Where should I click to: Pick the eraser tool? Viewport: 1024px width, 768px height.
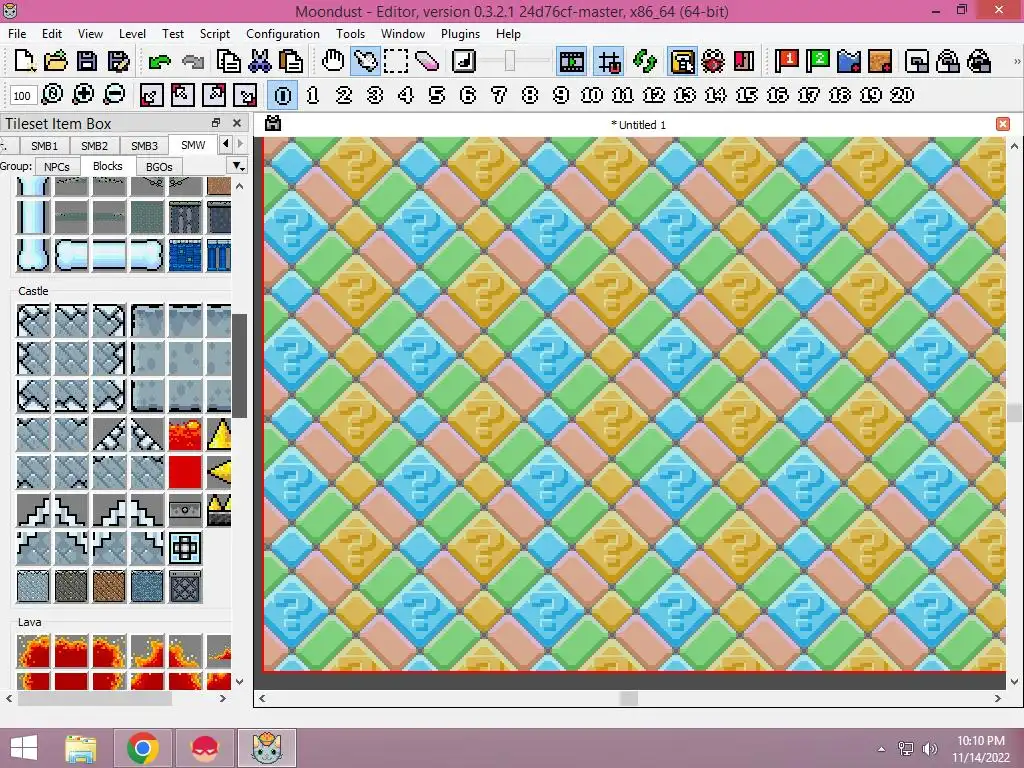tap(426, 61)
